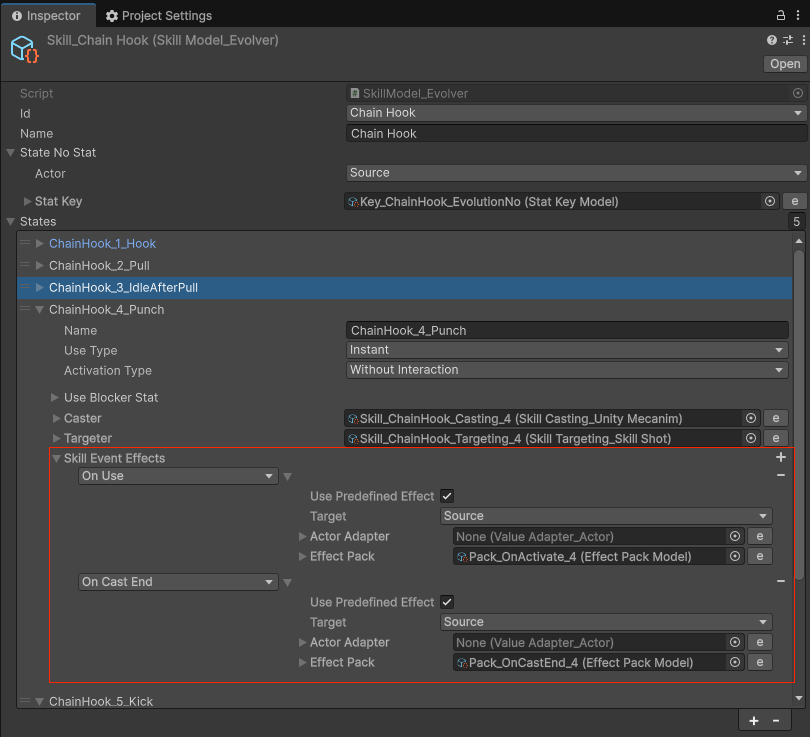Expand the ChainHook_2_Pull state
The height and width of the screenshot is (737, 810).
[39, 265]
